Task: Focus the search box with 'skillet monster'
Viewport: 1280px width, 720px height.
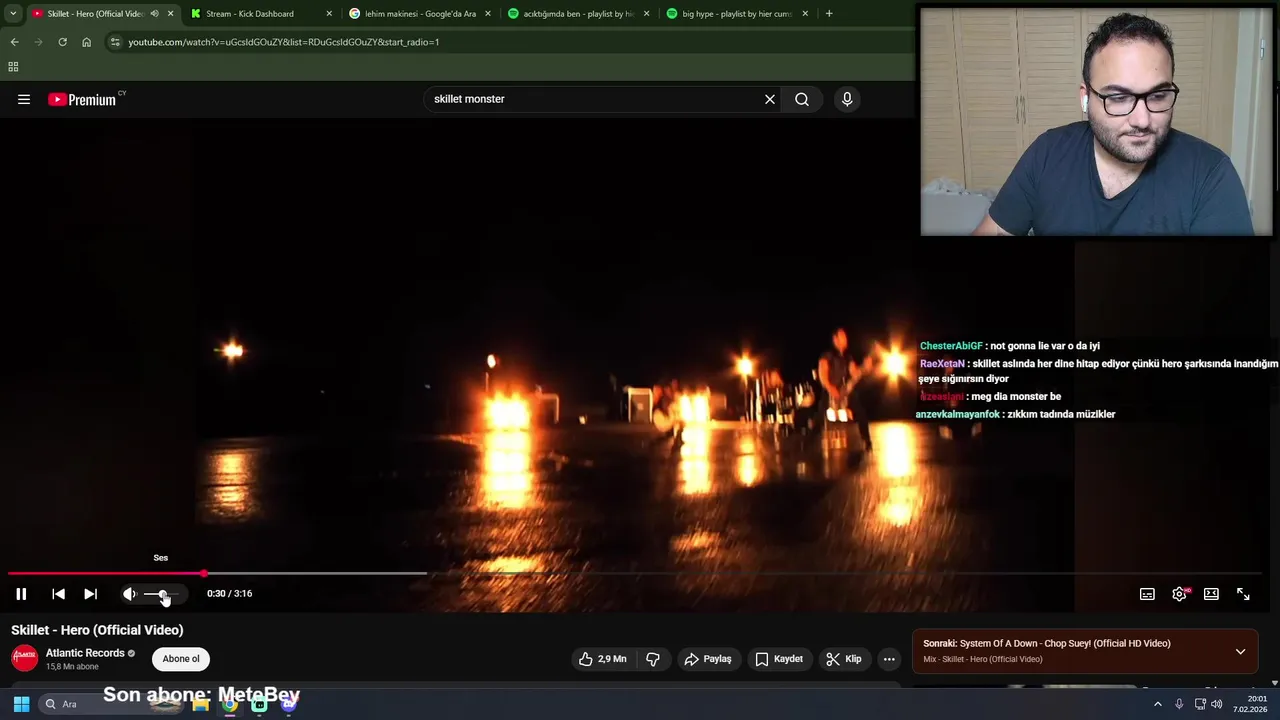Action: (x=595, y=99)
